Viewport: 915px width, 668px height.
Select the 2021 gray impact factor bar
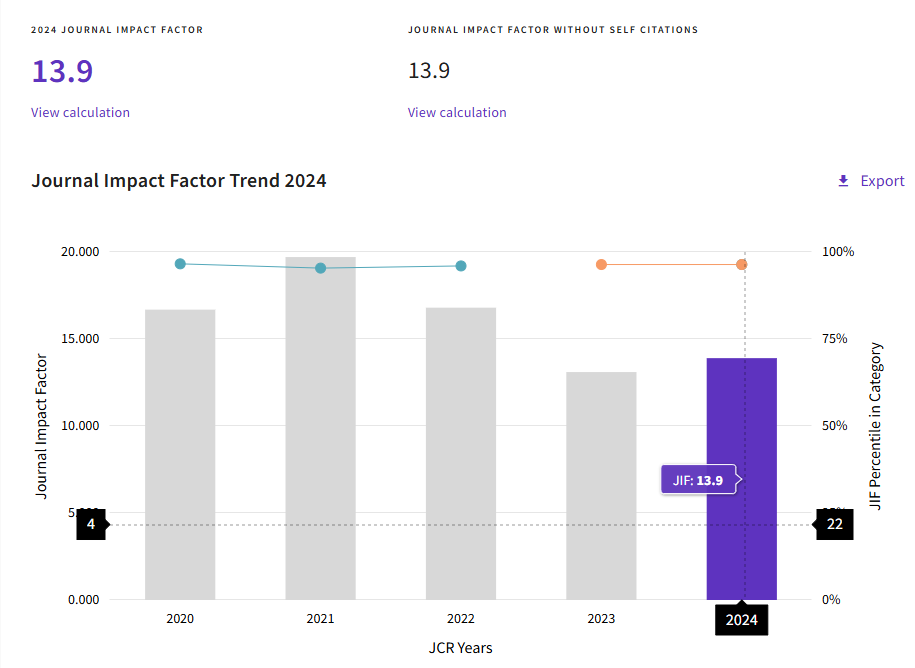point(320,428)
